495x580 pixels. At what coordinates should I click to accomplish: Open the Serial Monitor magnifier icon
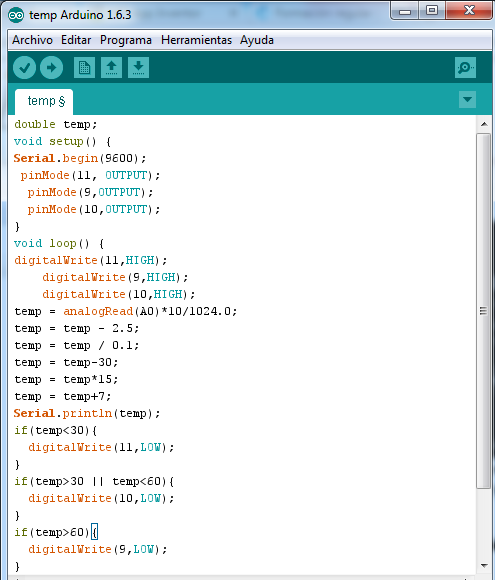(465, 68)
